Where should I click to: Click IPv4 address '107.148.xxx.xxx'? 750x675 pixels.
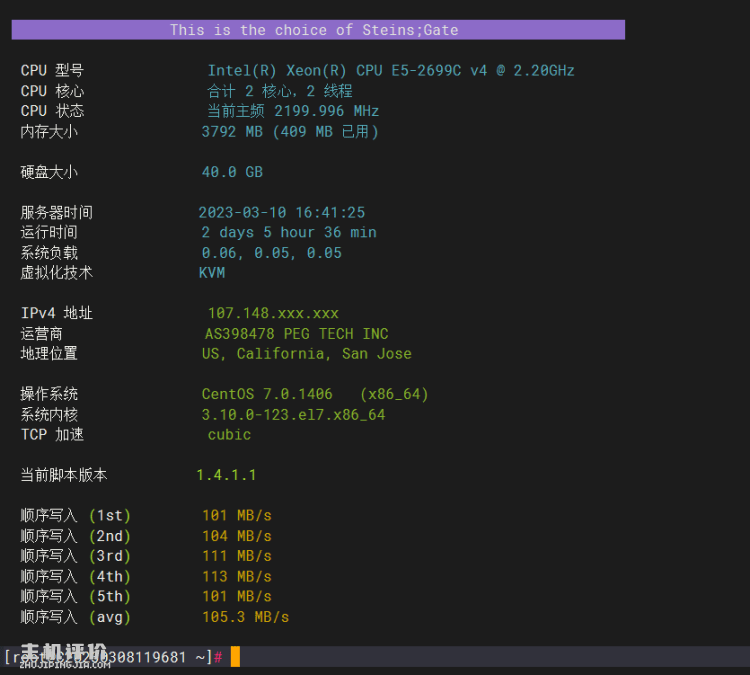pos(273,313)
